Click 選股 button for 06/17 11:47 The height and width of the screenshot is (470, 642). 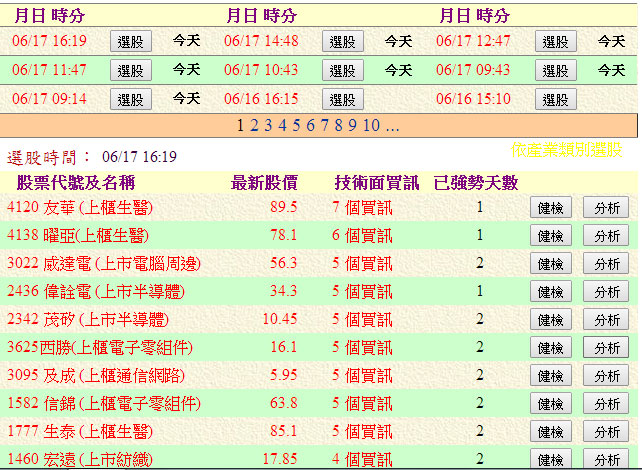(131, 70)
